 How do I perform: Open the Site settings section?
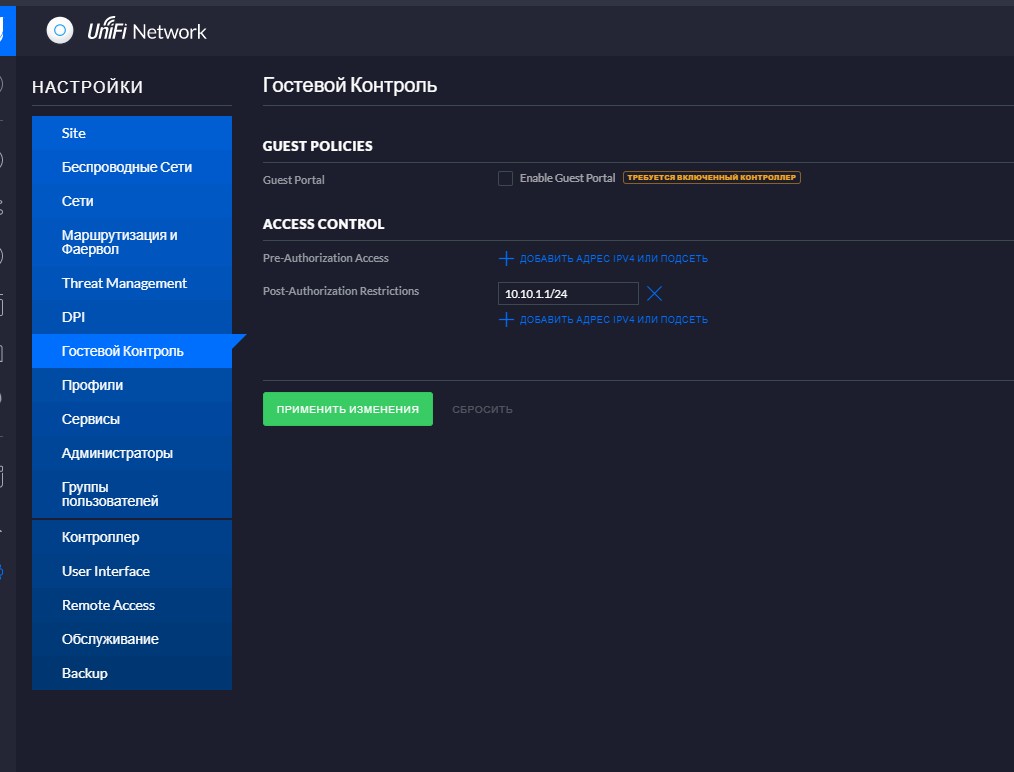coord(74,133)
